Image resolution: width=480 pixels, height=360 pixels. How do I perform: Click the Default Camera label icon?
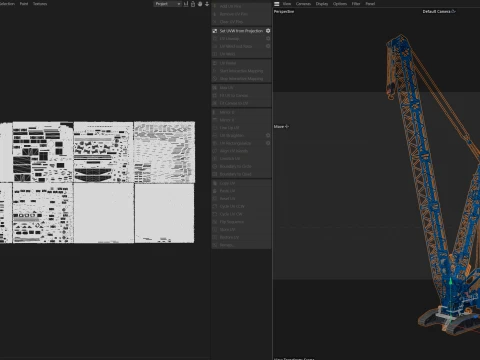coord(454,11)
